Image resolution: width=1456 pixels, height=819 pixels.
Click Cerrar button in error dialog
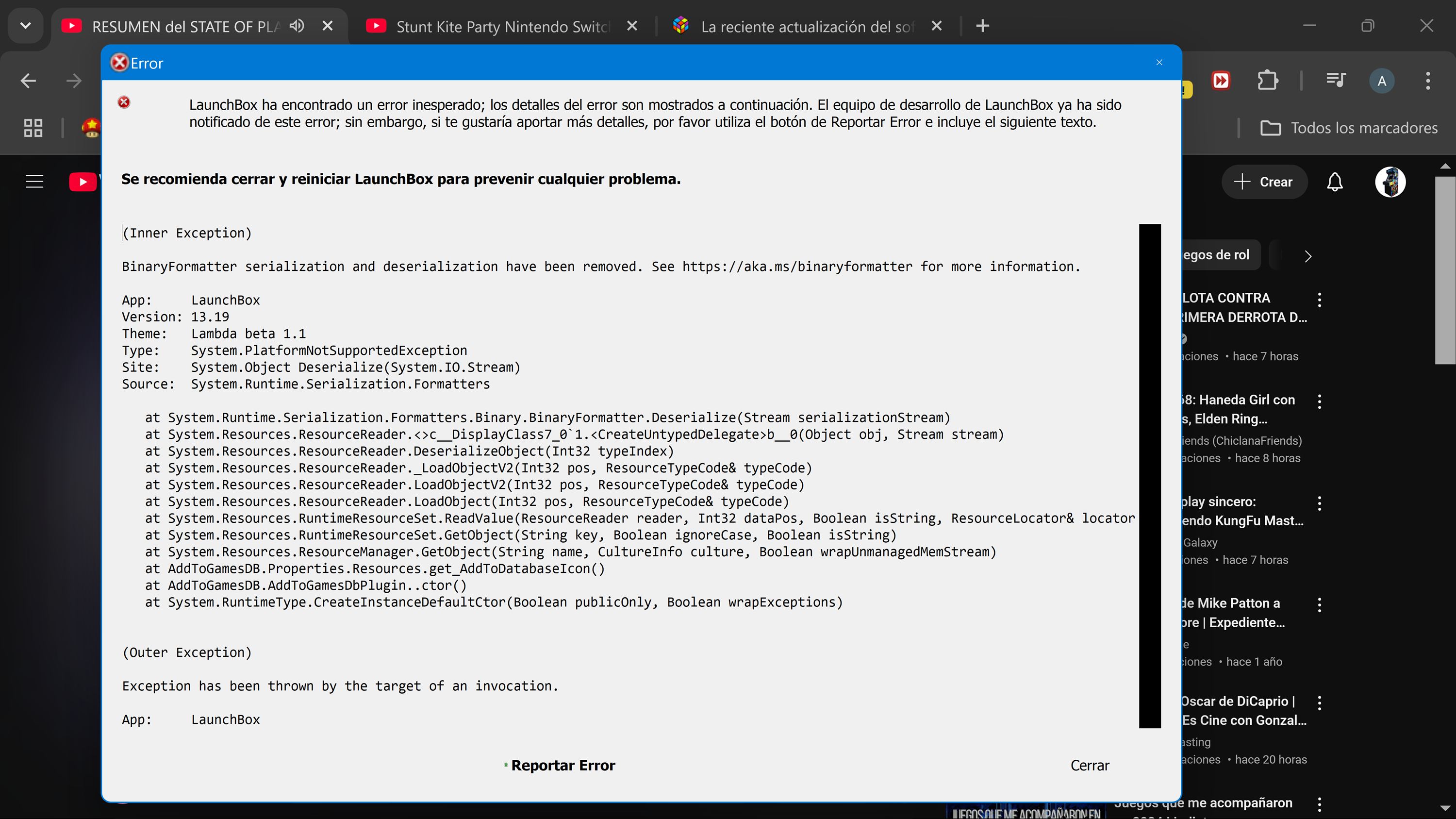(1090, 765)
